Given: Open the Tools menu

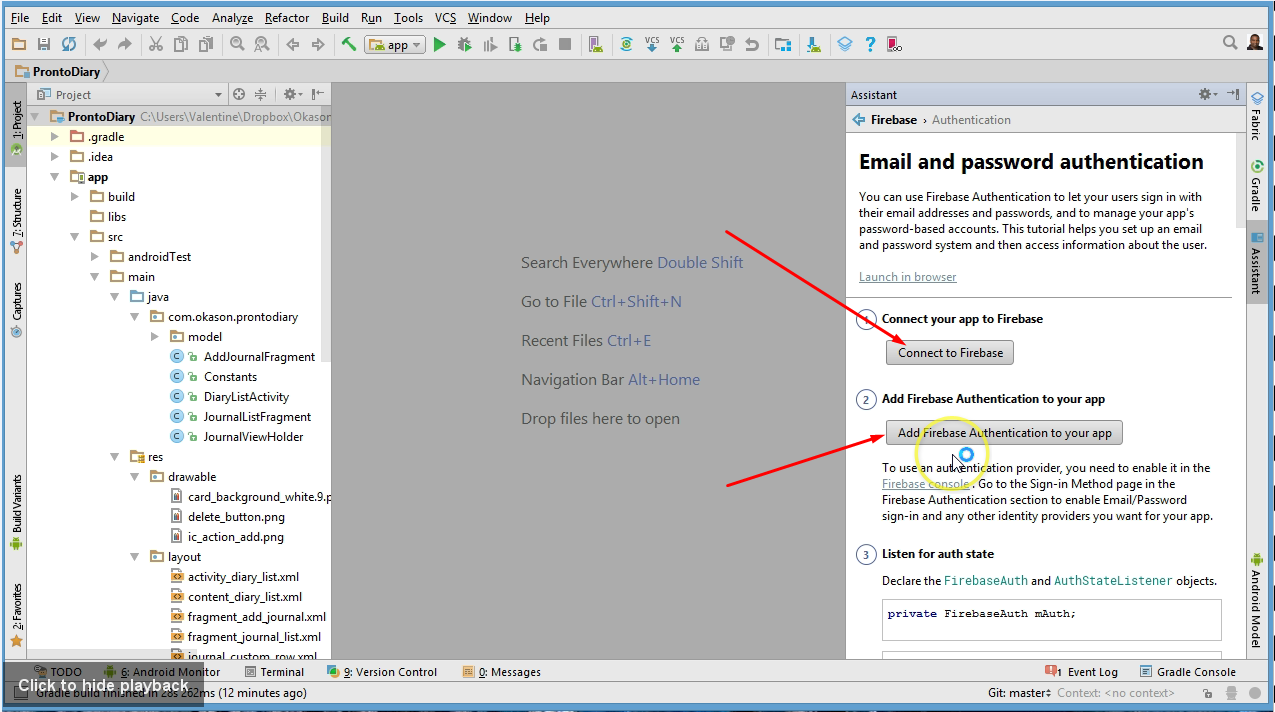Looking at the screenshot, I should pos(408,18).
